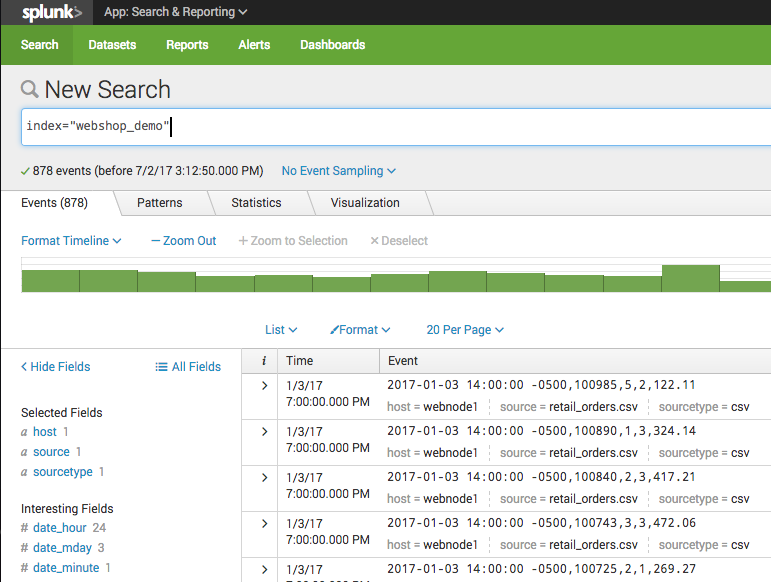Expand the first event row 100985

pyautogui.click(x=264, y=385)
